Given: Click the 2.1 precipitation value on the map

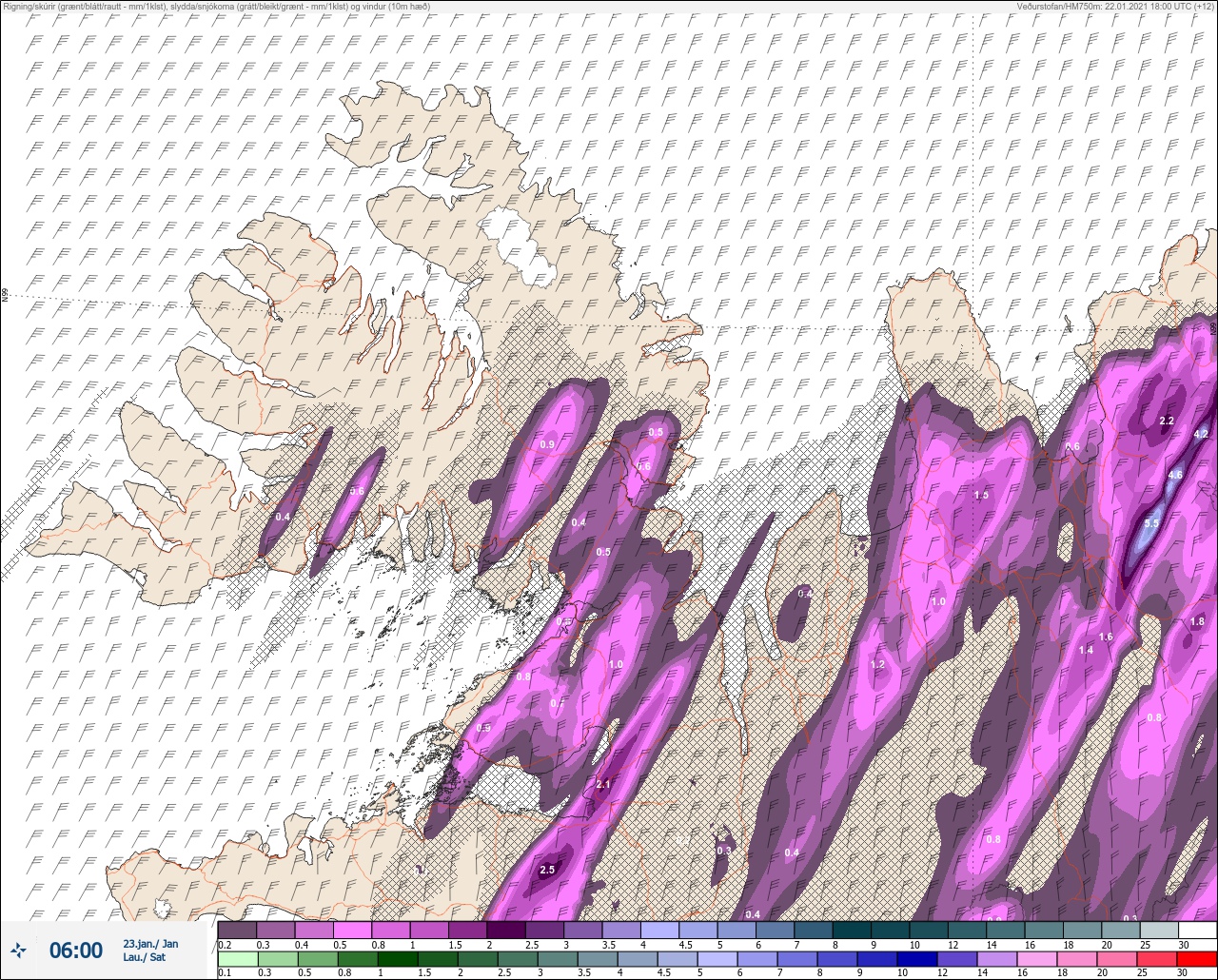Looking at the screenshot, I should pyautogui.click(x=602, y=784).
